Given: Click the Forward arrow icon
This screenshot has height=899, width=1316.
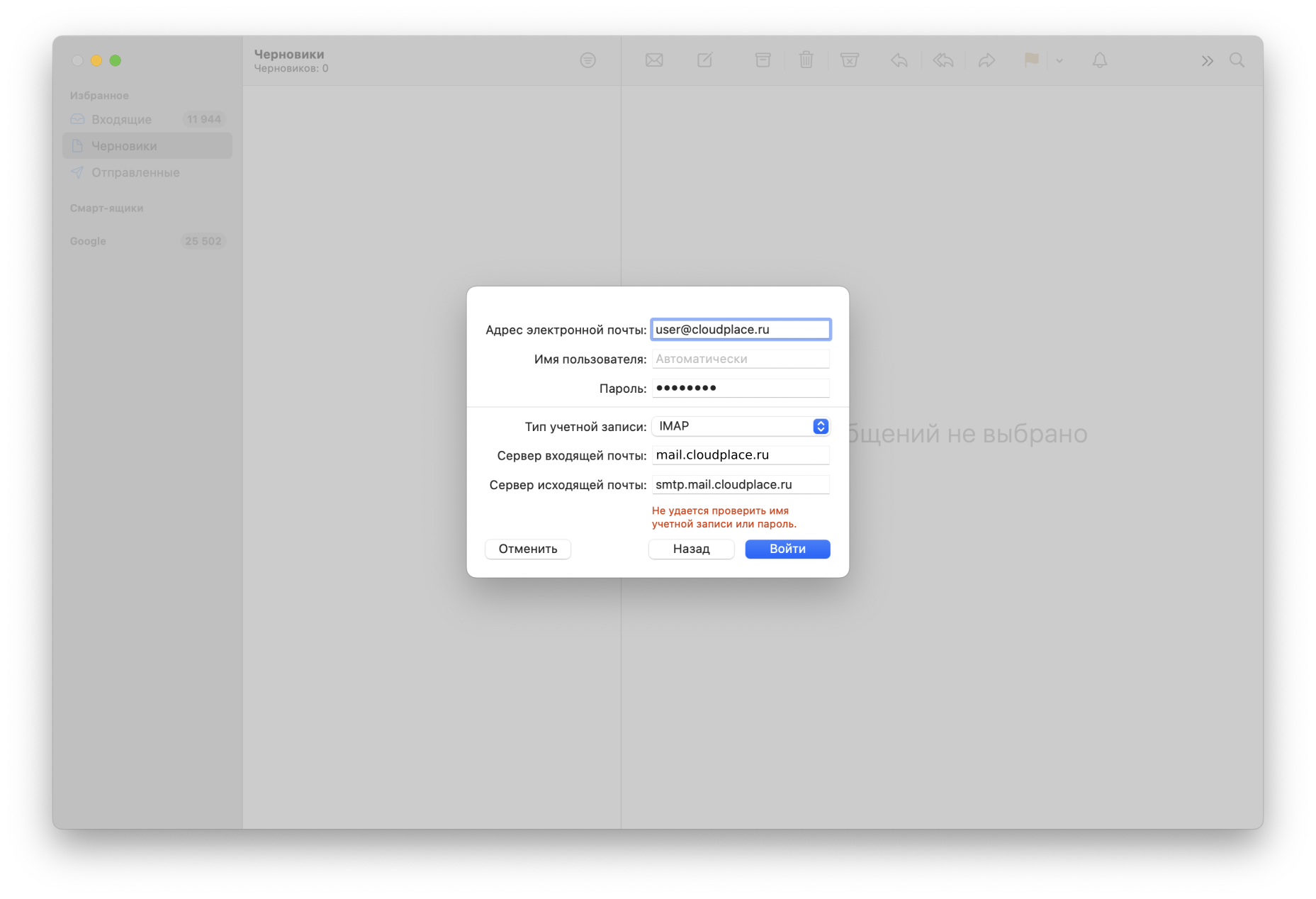Looking at the screenshot, I should [x=986, y=60].
